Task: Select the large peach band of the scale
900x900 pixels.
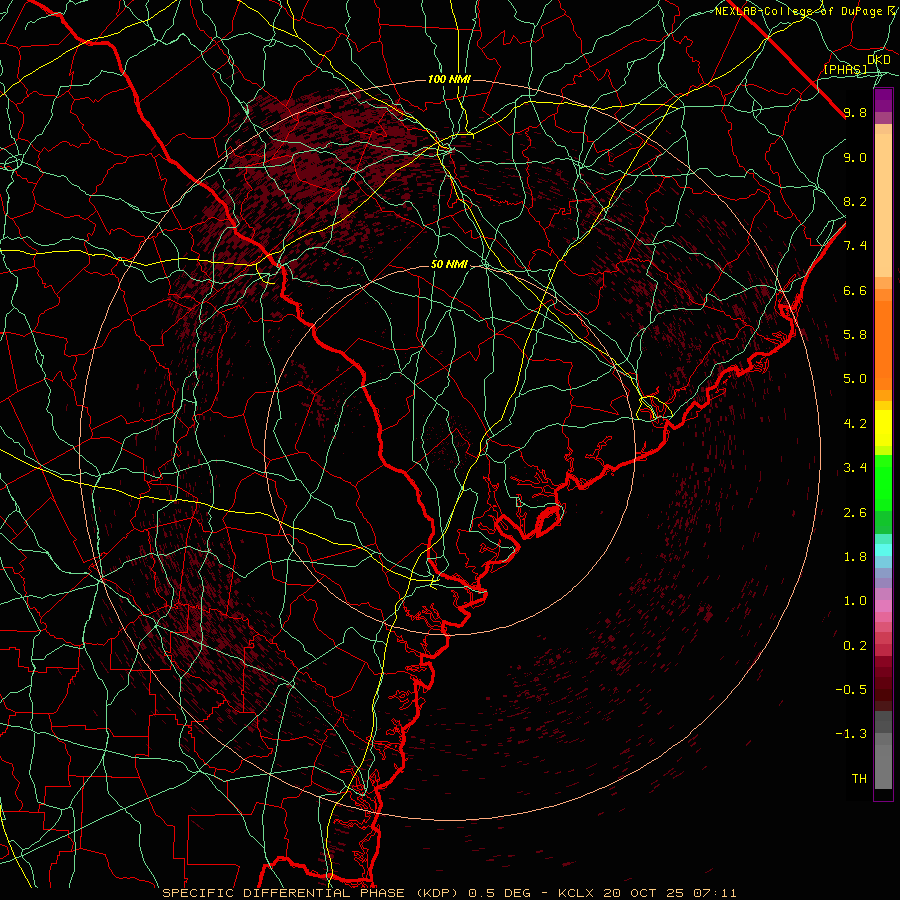Action: click(883, 205)
